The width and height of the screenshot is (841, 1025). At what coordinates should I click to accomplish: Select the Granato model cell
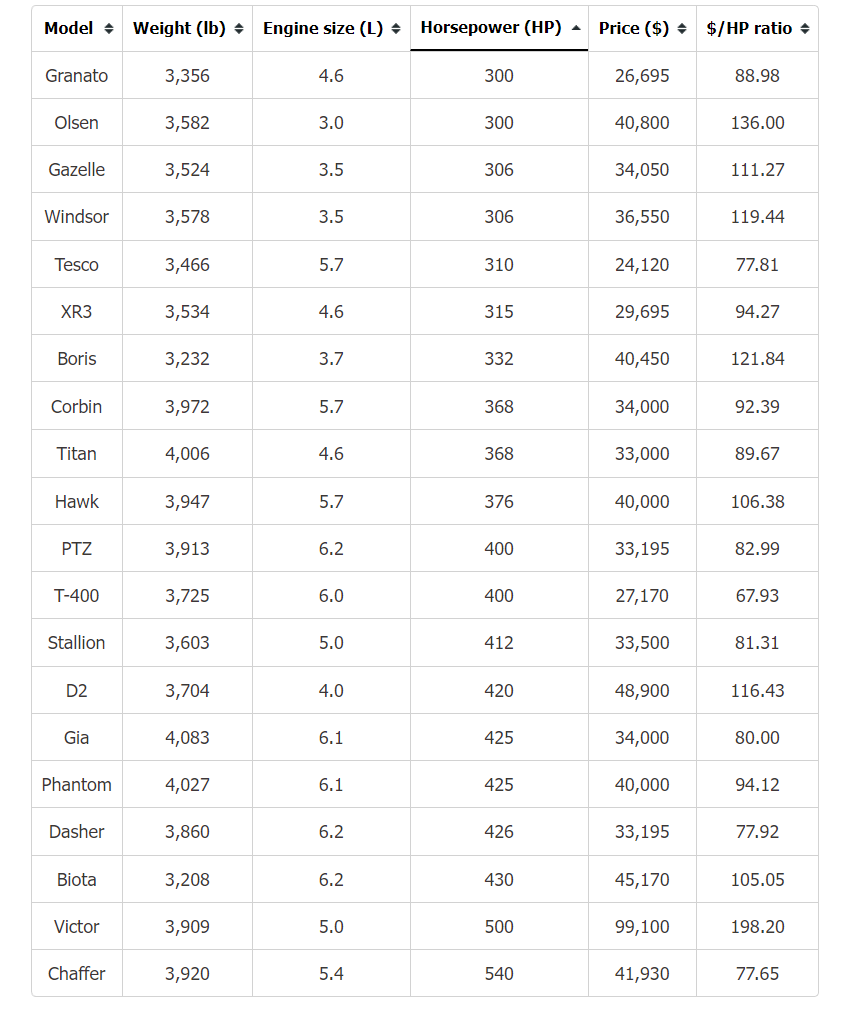point(76,76)
